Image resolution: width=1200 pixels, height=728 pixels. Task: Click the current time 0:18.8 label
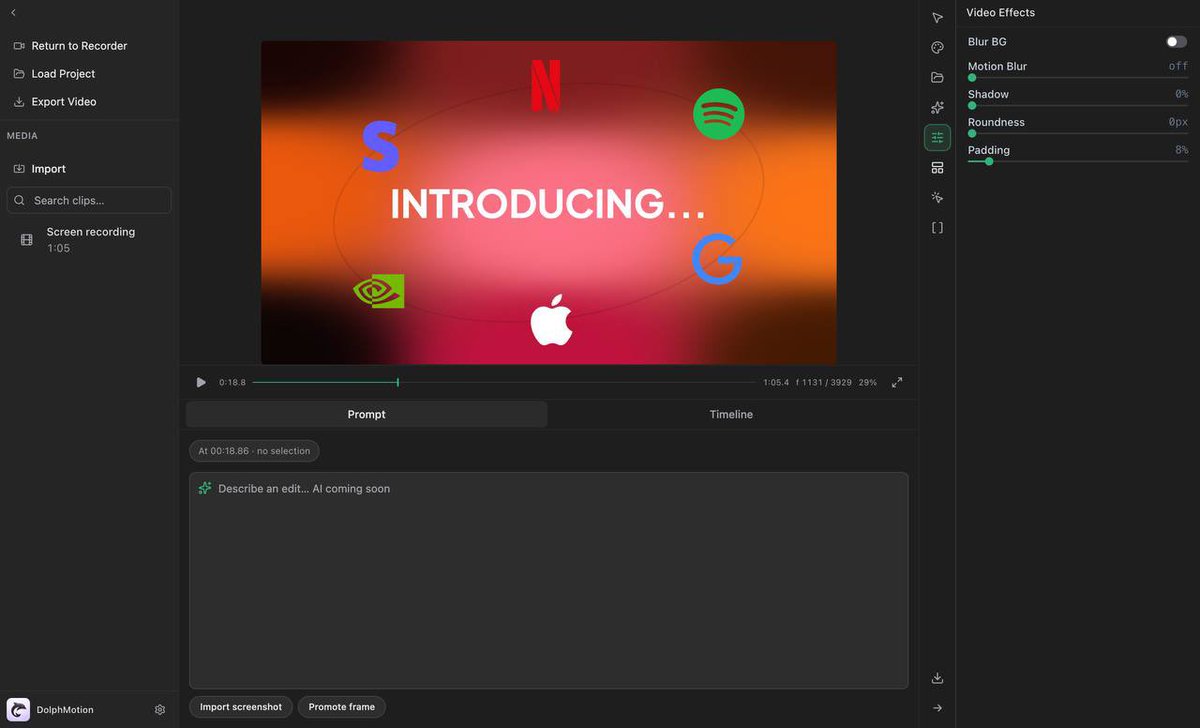pyautogui.click(x=232, y=383)
